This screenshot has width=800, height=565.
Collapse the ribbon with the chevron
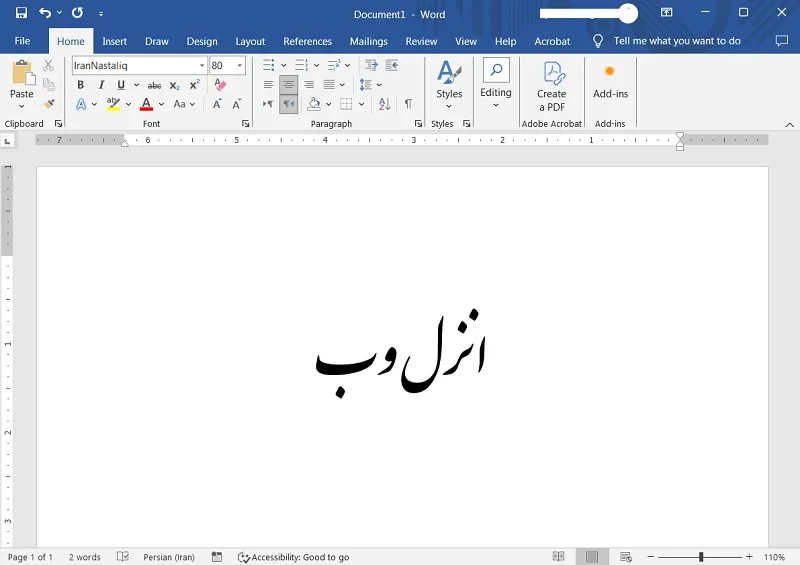(x=789, y=125)
